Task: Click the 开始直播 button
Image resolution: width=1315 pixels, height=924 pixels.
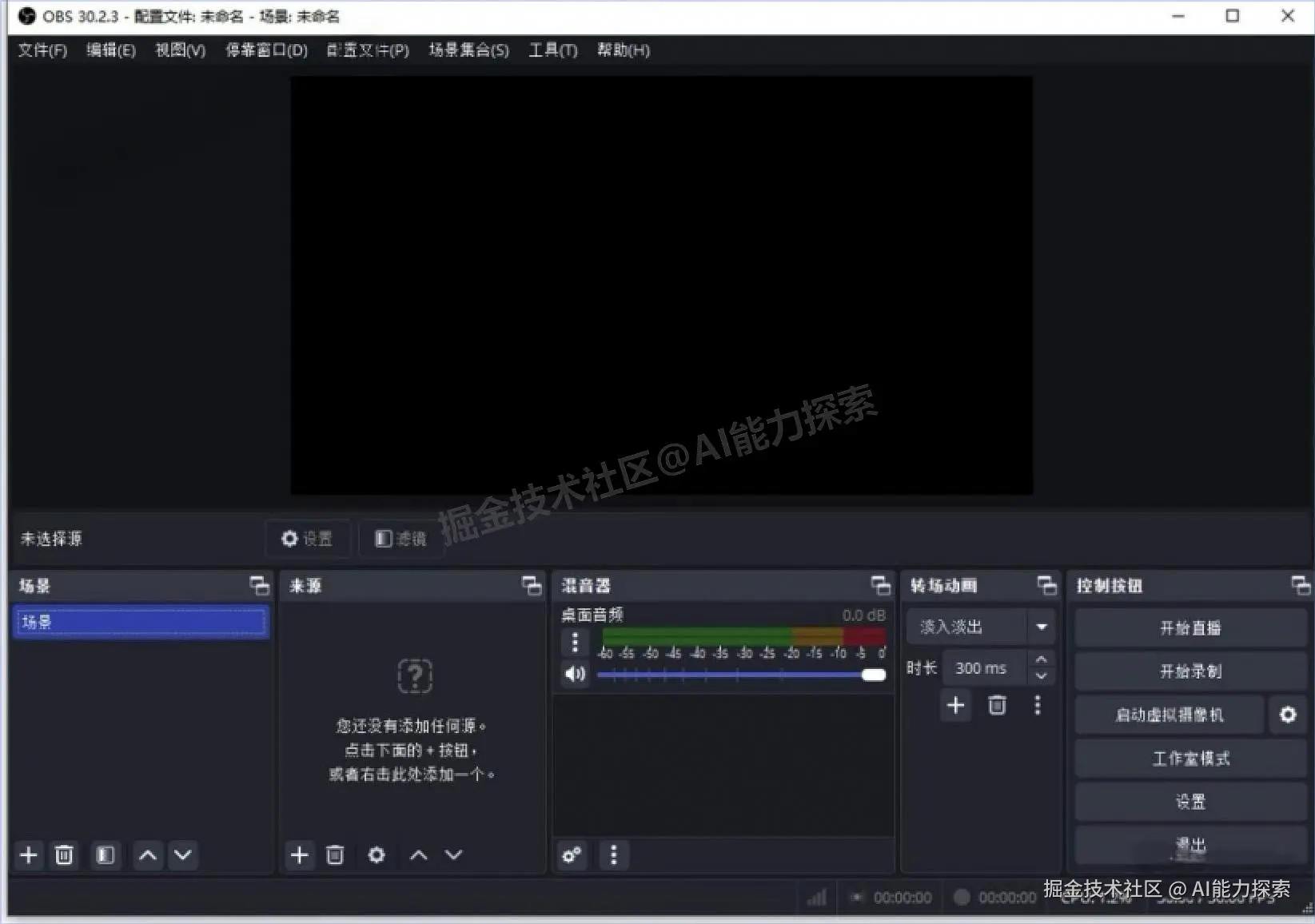Action: pyautogui.click(x=1189, y=627)
